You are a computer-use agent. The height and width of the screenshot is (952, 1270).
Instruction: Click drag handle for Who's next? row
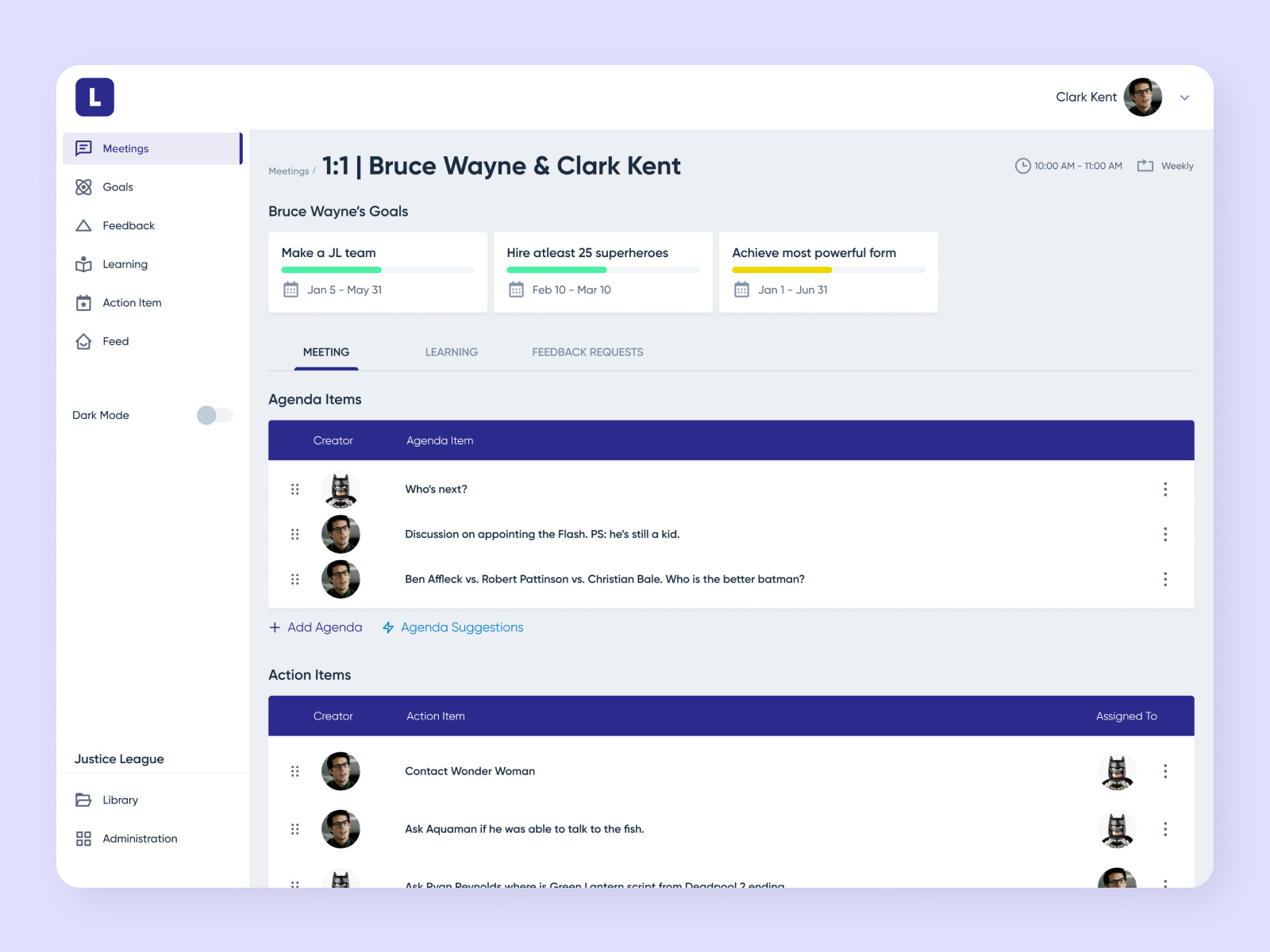coord(295,489)
